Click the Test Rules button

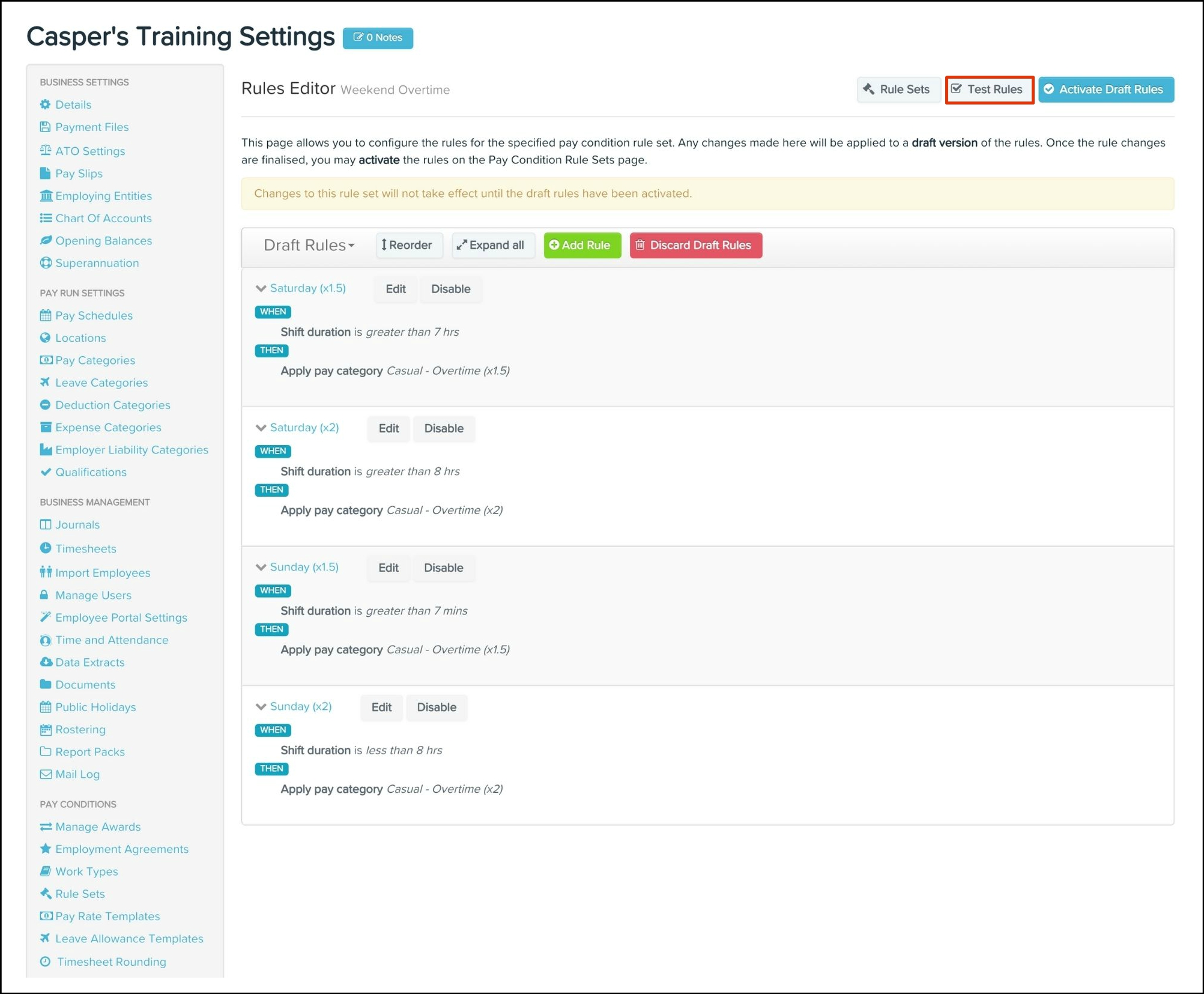coord(988,89)
